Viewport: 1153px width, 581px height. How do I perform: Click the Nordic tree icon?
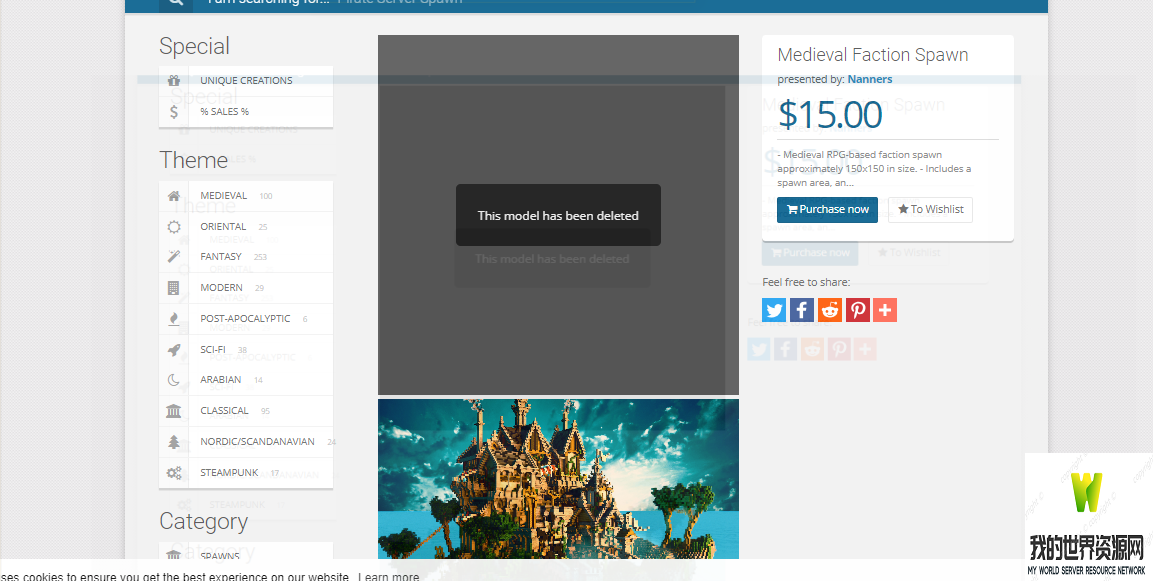click(174, 441)
